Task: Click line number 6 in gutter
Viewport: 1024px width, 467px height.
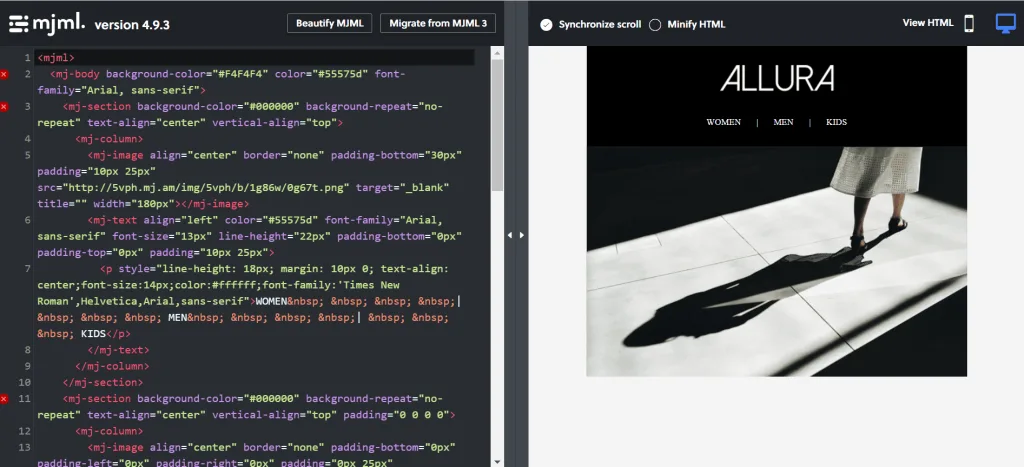Action: coord(27,220)
